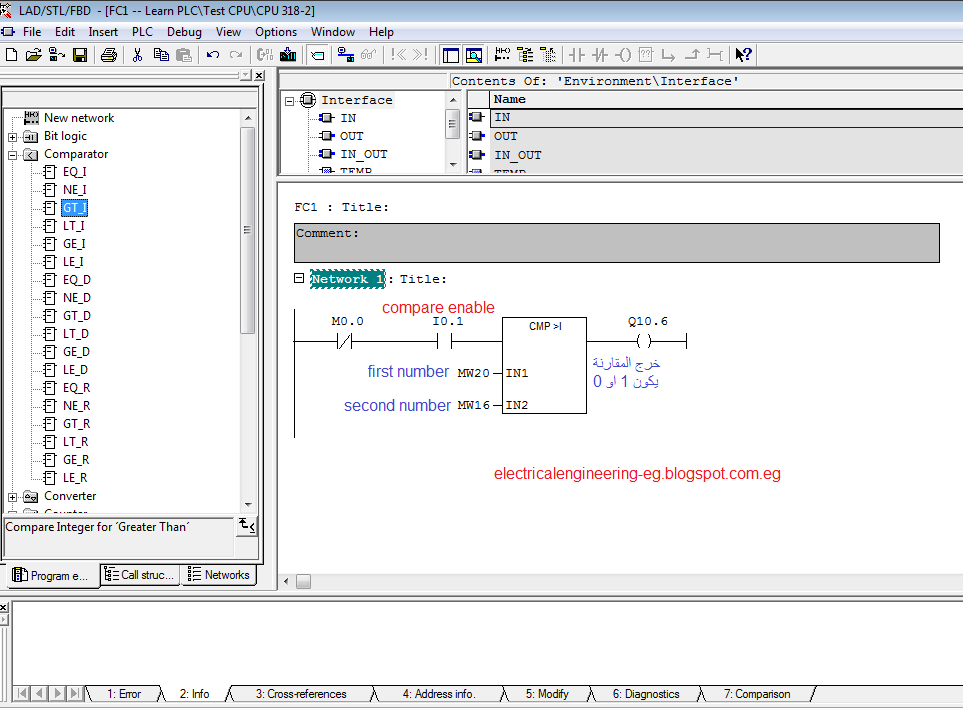This screenshot has height=709, width=963.
Task: Save the FC1 block
Action: [82, 55]
